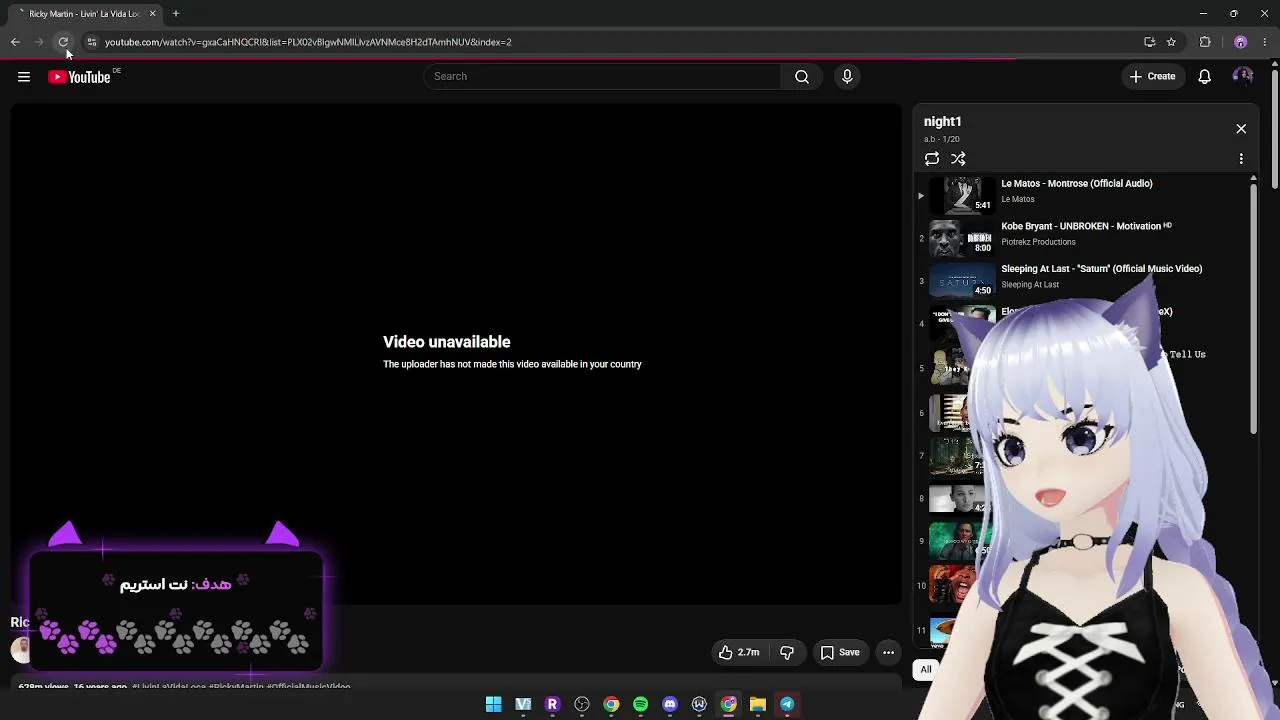The width and height of the screenshot is (1280, 720).
Task: Open File Explorer from the taskbar
Action: [758, 705]
